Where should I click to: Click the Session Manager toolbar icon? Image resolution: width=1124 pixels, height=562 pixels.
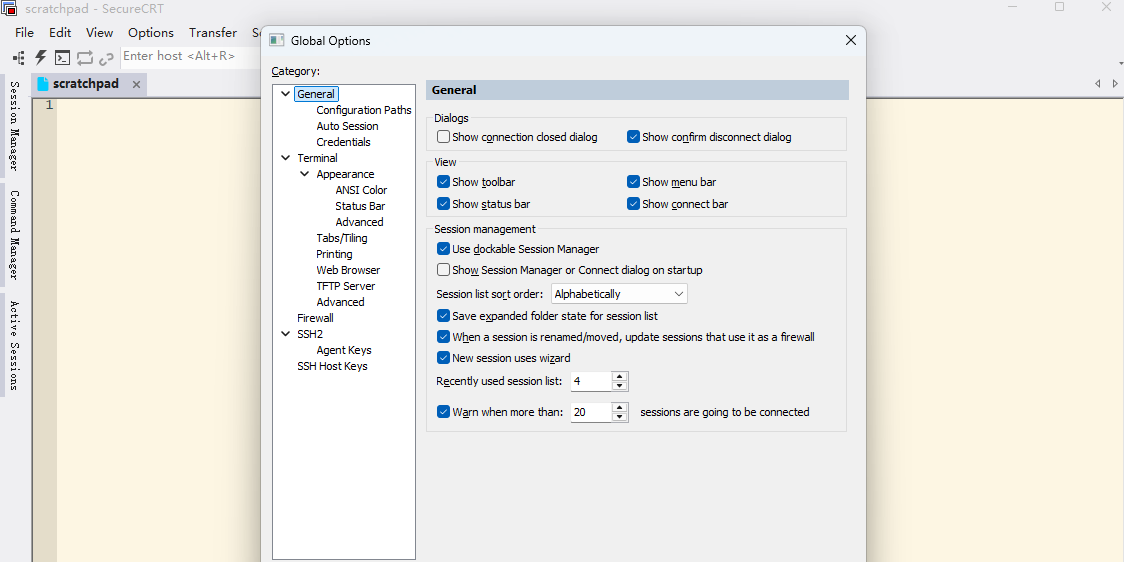coord(19,57)
